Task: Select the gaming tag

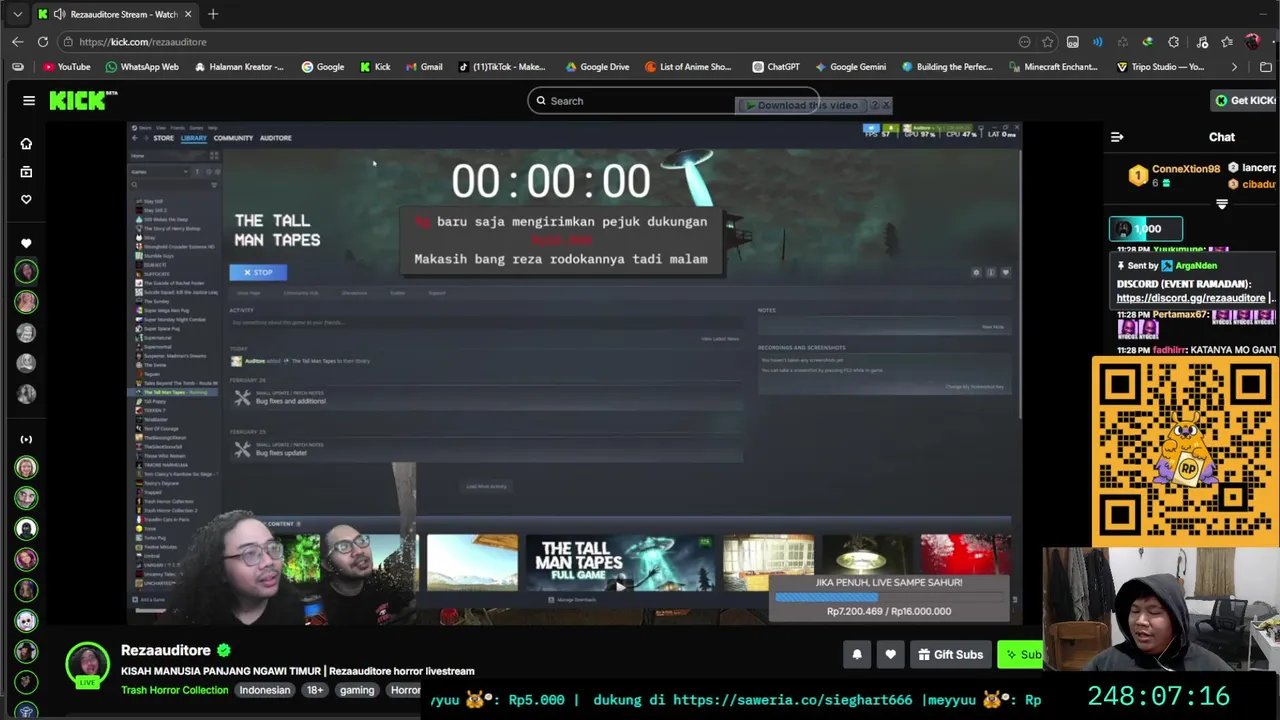Action: (356, 690)
